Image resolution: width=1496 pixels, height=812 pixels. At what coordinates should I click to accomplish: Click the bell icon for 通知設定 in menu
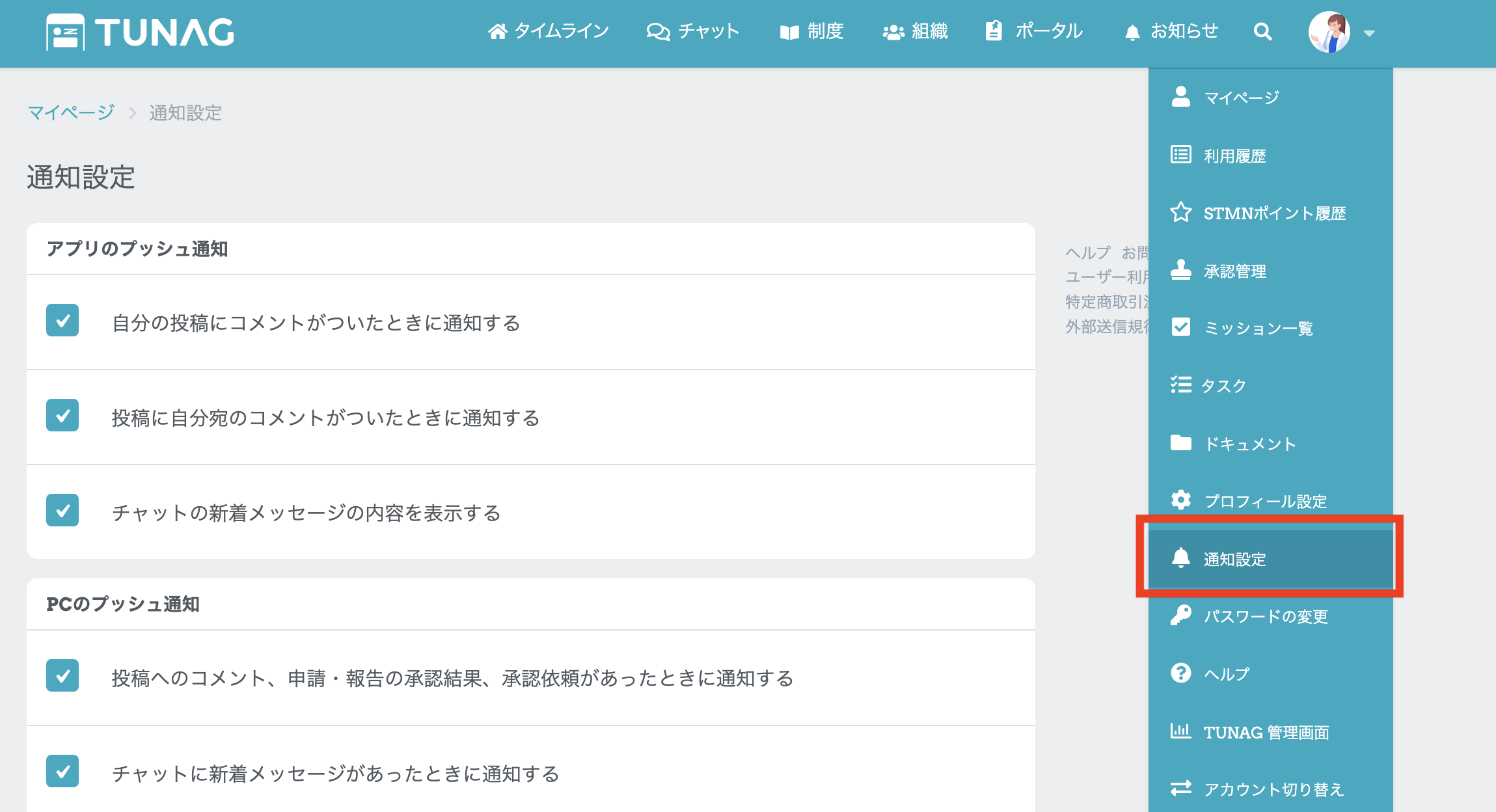pyautogui.click(x=1180, y=558)
